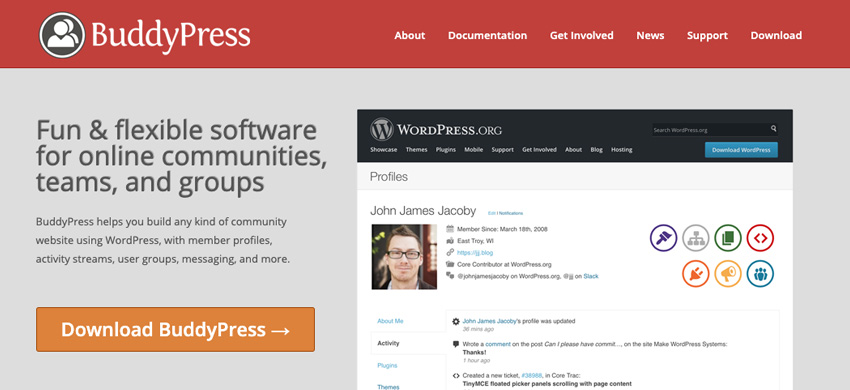The height and width of the screenshot is (390, 850).
Task: Click the John James Jacoby activity link
Action: [490, 321]
